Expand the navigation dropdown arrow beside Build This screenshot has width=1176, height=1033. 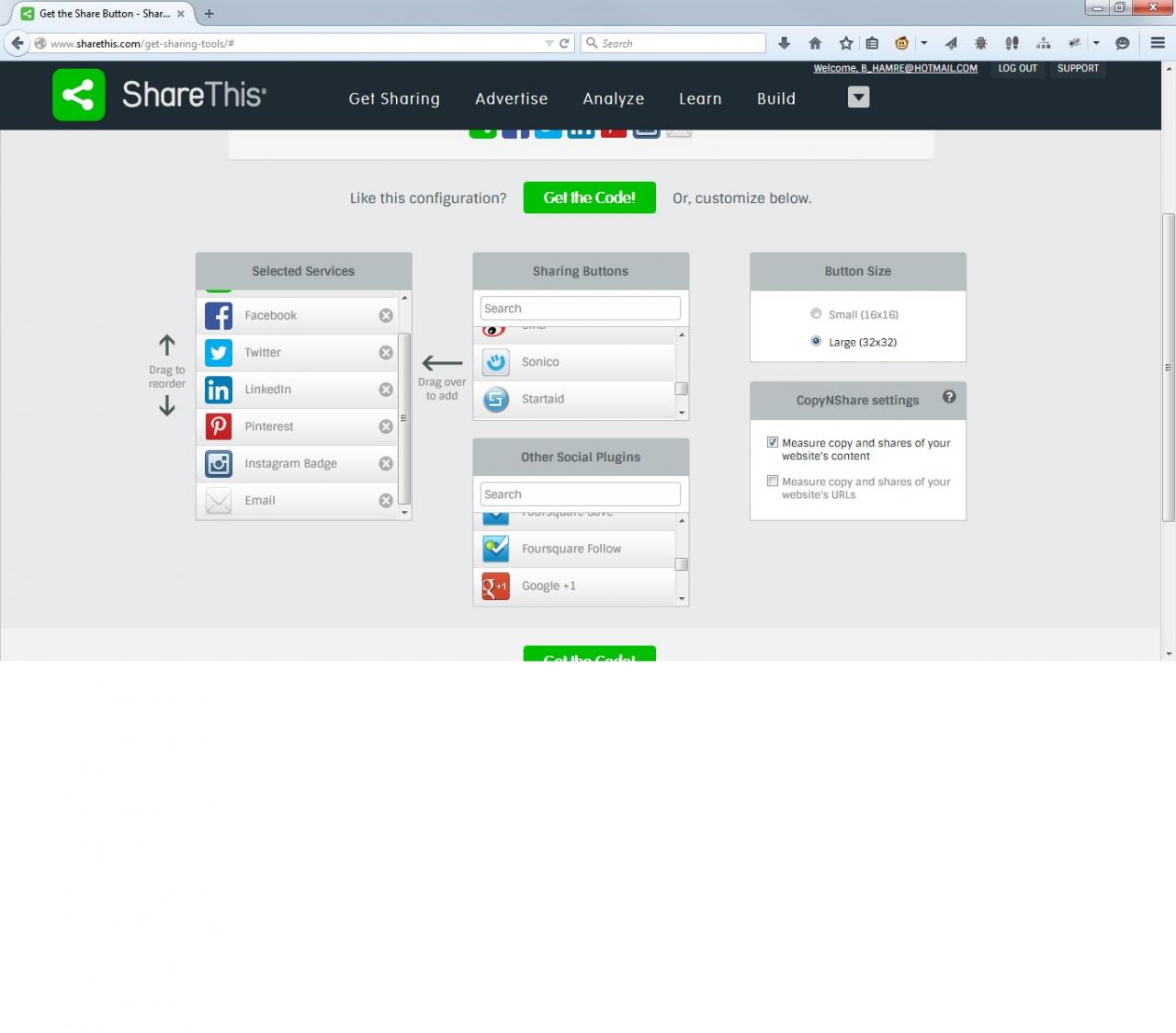click(858, 97)
